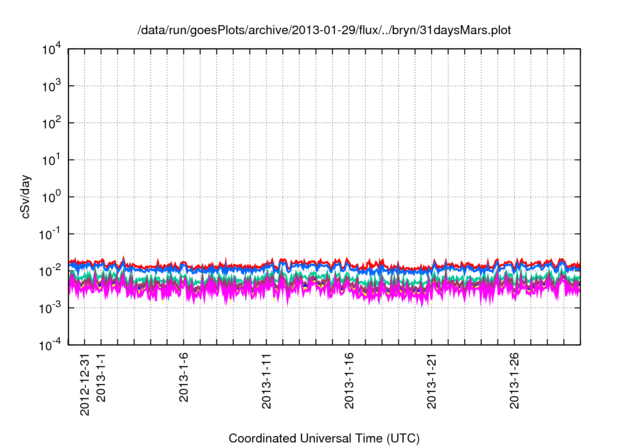Click the Coordinated Universal Time axis label
The image size is (640, 448).
[324, 438]
